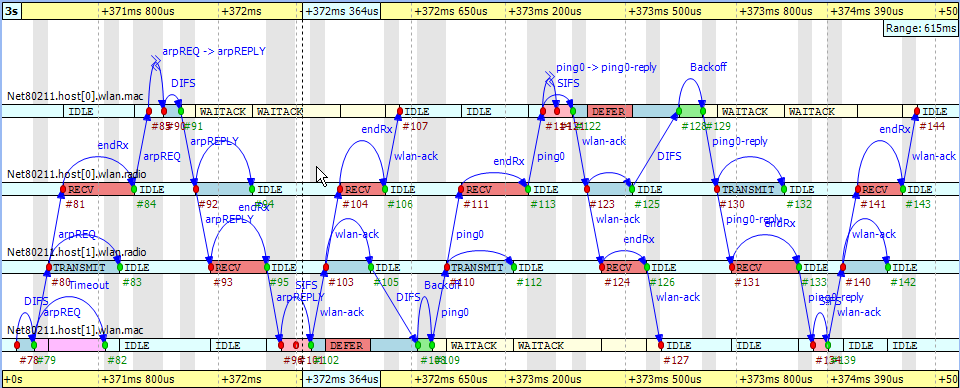Click event dot #127 on host[1] mac
The height and width of the screenshot is (388, 960).
point(661,345)
